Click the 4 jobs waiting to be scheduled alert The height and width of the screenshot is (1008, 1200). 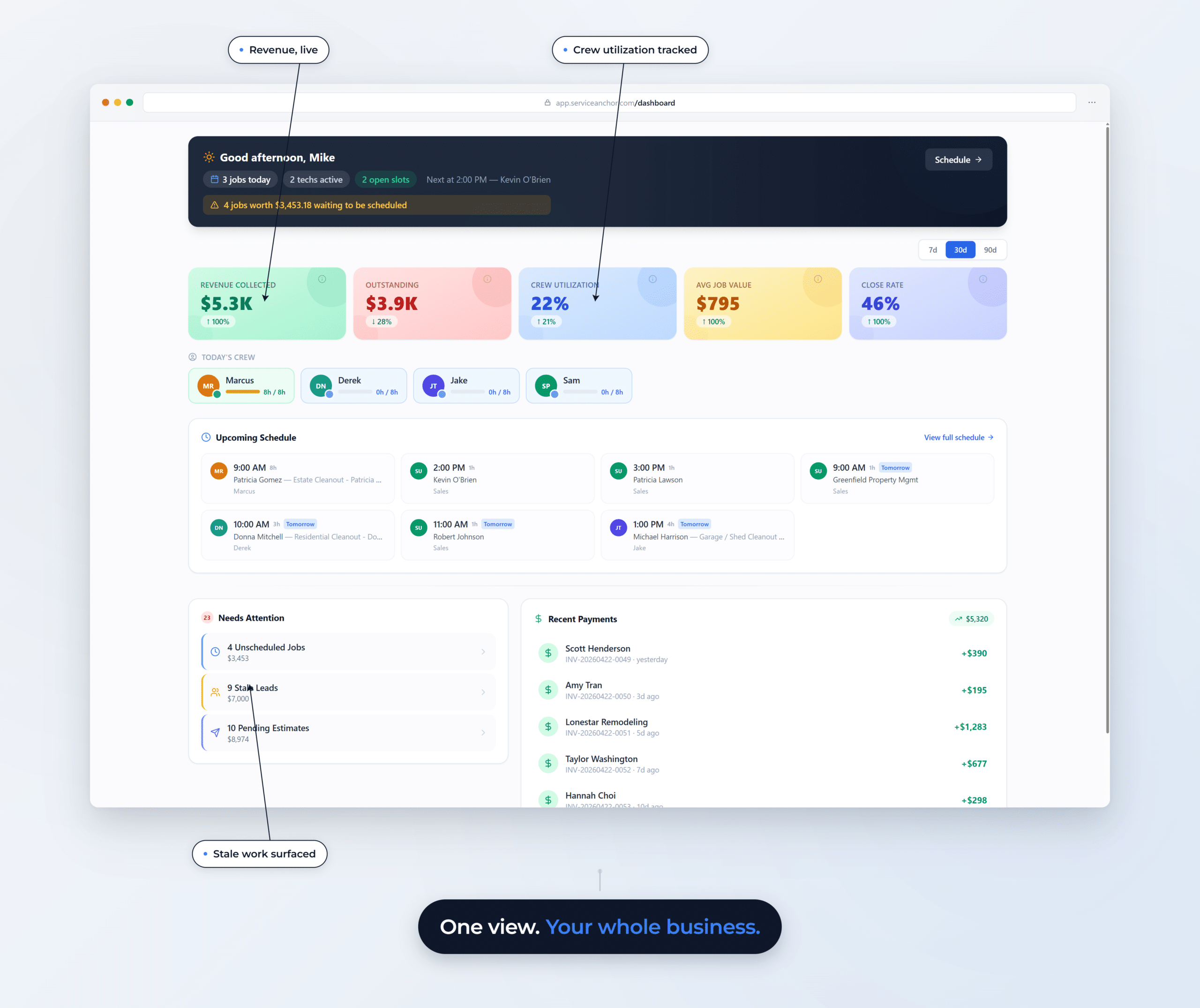(376, 204)
